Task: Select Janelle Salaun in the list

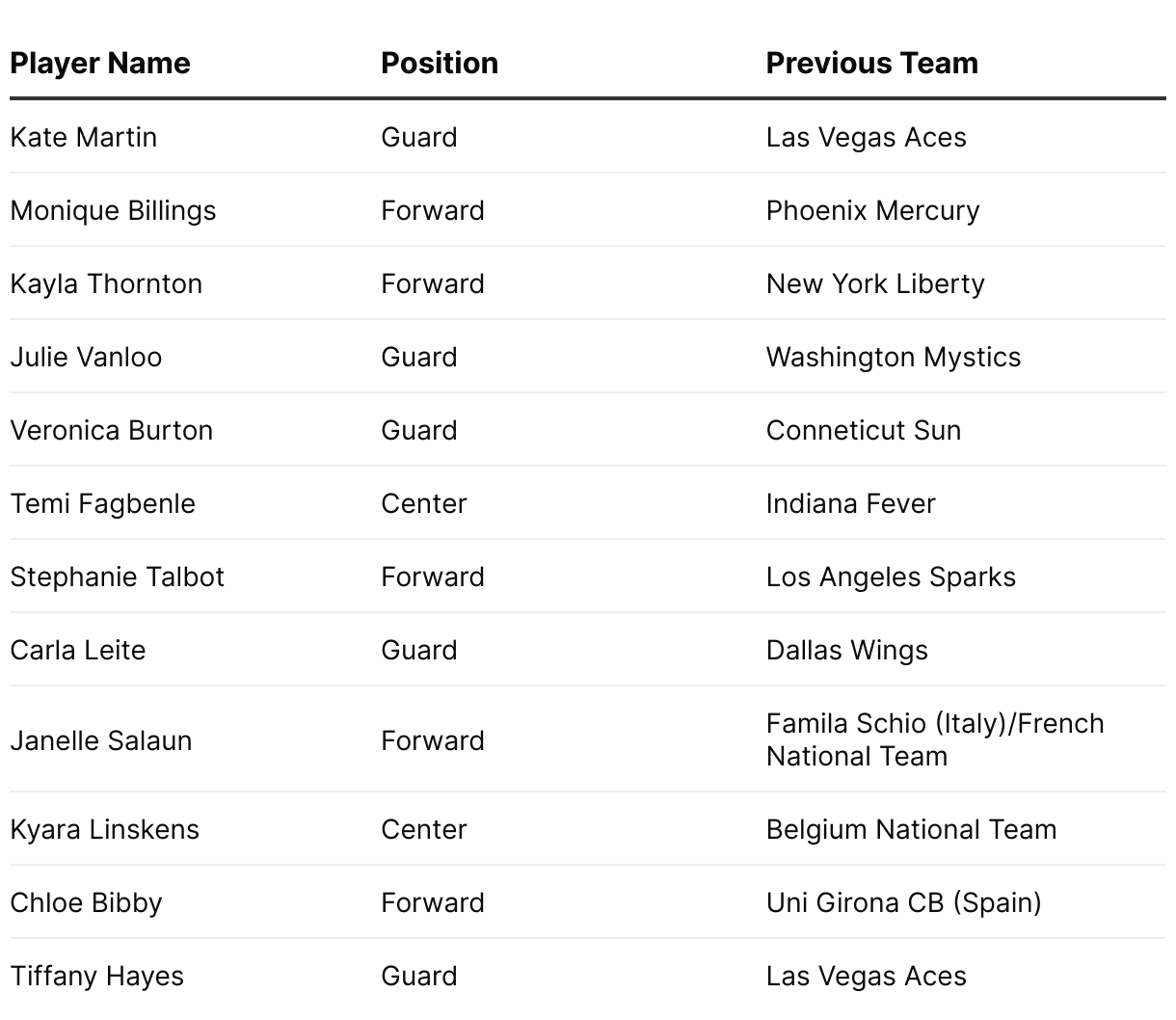Action: (x=101, y=740)
